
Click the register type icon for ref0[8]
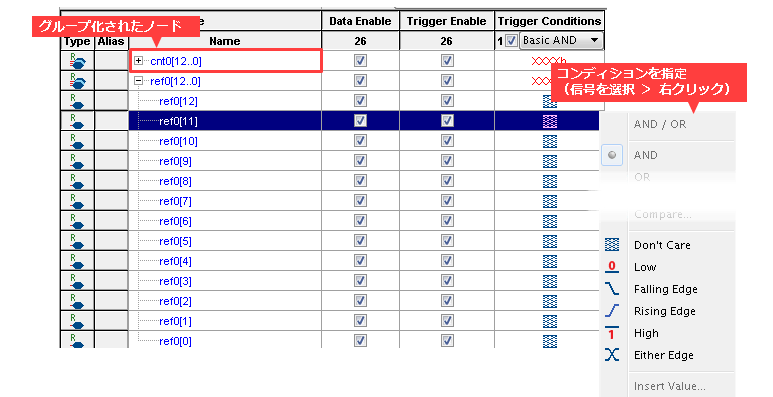pos(76,181)
